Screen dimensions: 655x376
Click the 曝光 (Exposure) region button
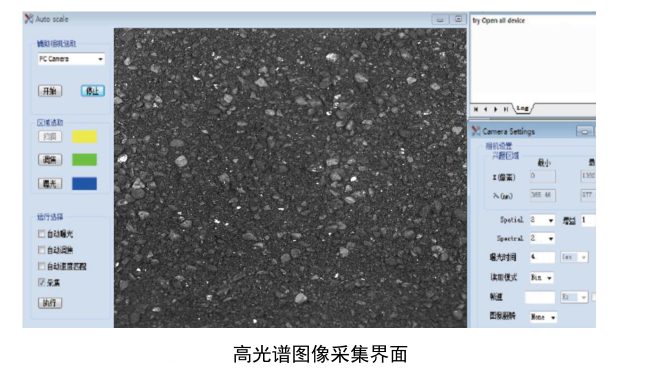pyautogui.click(x=50, y=183)
